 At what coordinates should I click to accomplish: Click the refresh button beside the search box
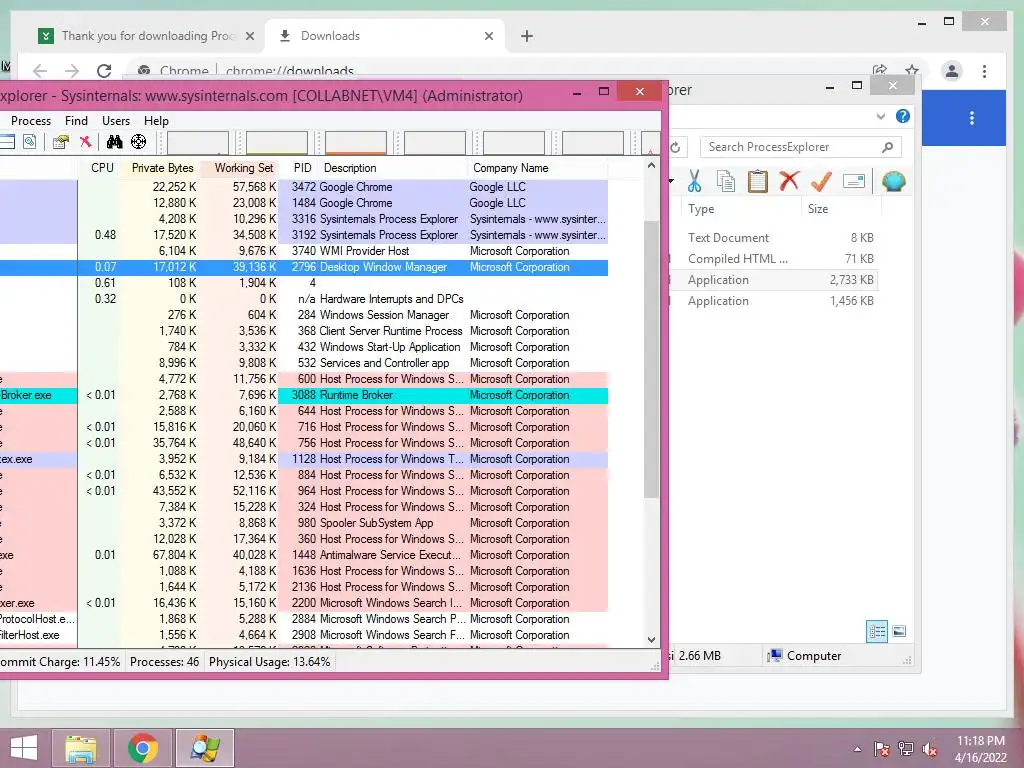click(675, 148)
